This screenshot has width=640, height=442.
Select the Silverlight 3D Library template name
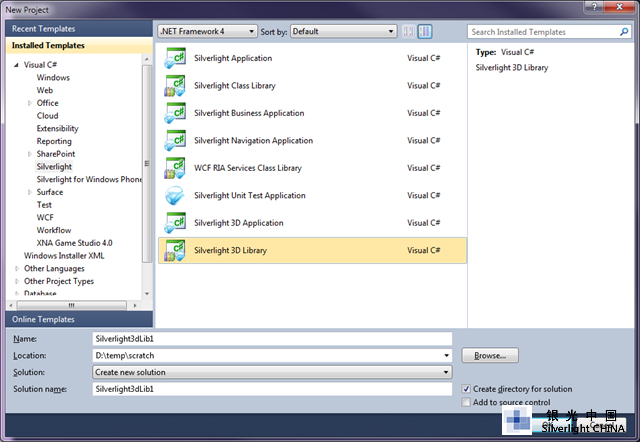(x=230, y=250)
